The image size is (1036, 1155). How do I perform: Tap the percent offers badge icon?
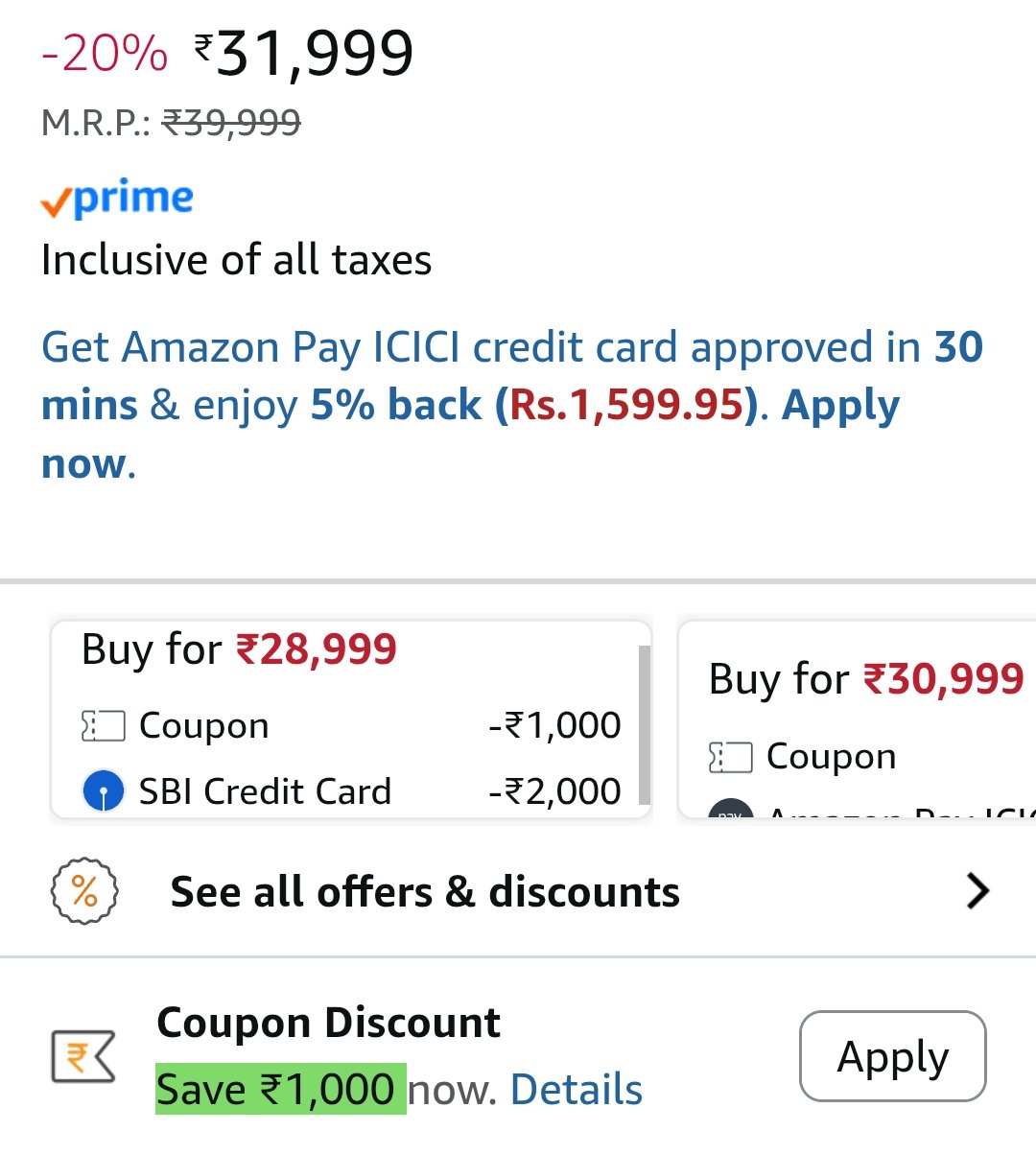(x=84, y=891)
